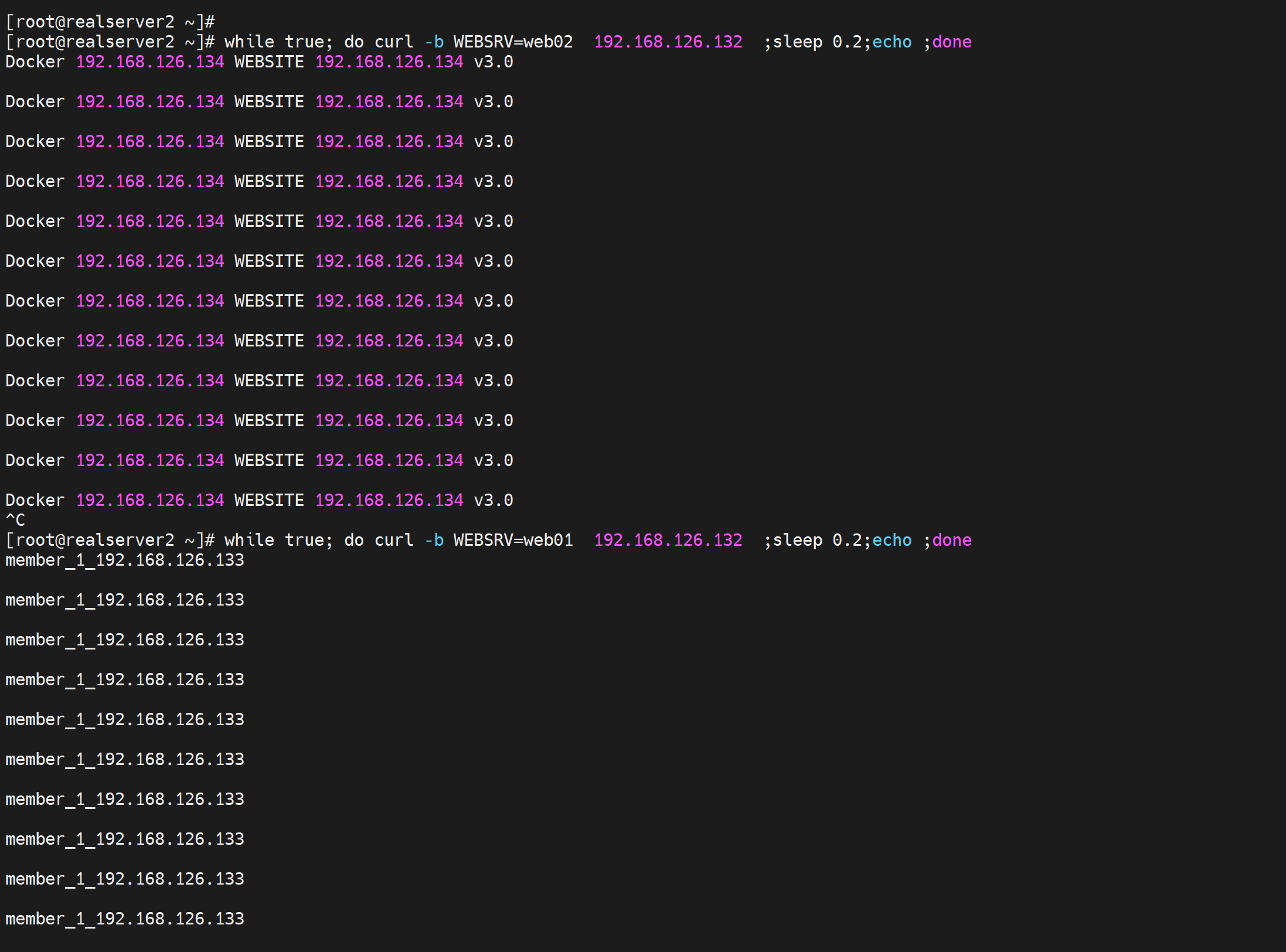The image size is (1286, 952).
Task: Click the last member_1_192.168.126.133 output line
Action: point(124,919)
